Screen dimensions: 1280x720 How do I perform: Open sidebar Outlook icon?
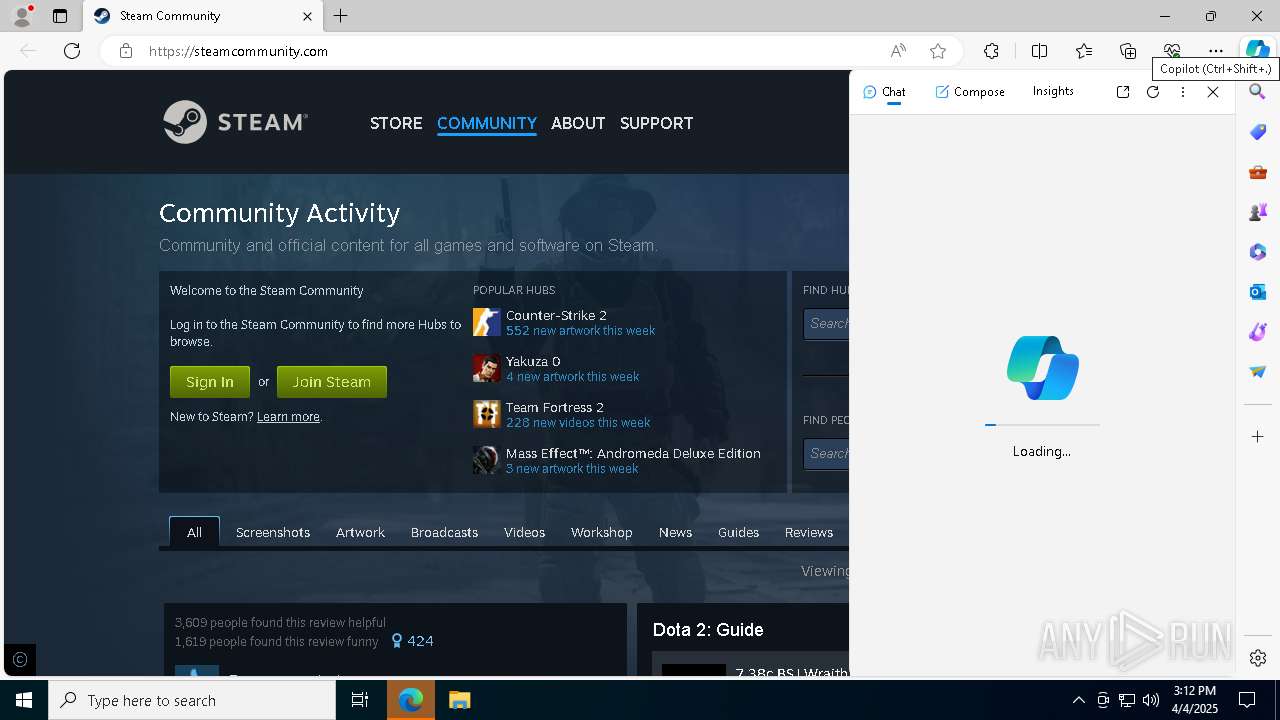click(1258, 292)
